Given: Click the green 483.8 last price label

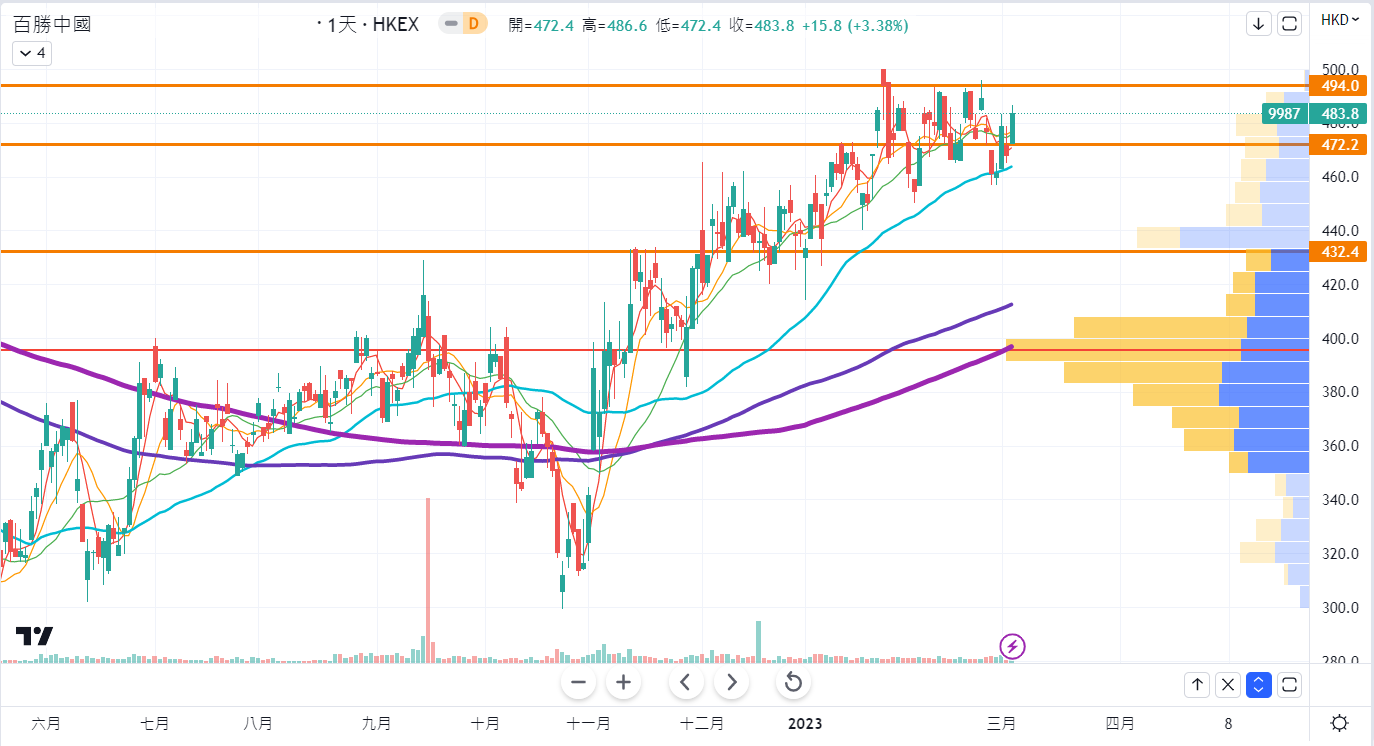Looking at the screenshot, I should click(1340, 114).
